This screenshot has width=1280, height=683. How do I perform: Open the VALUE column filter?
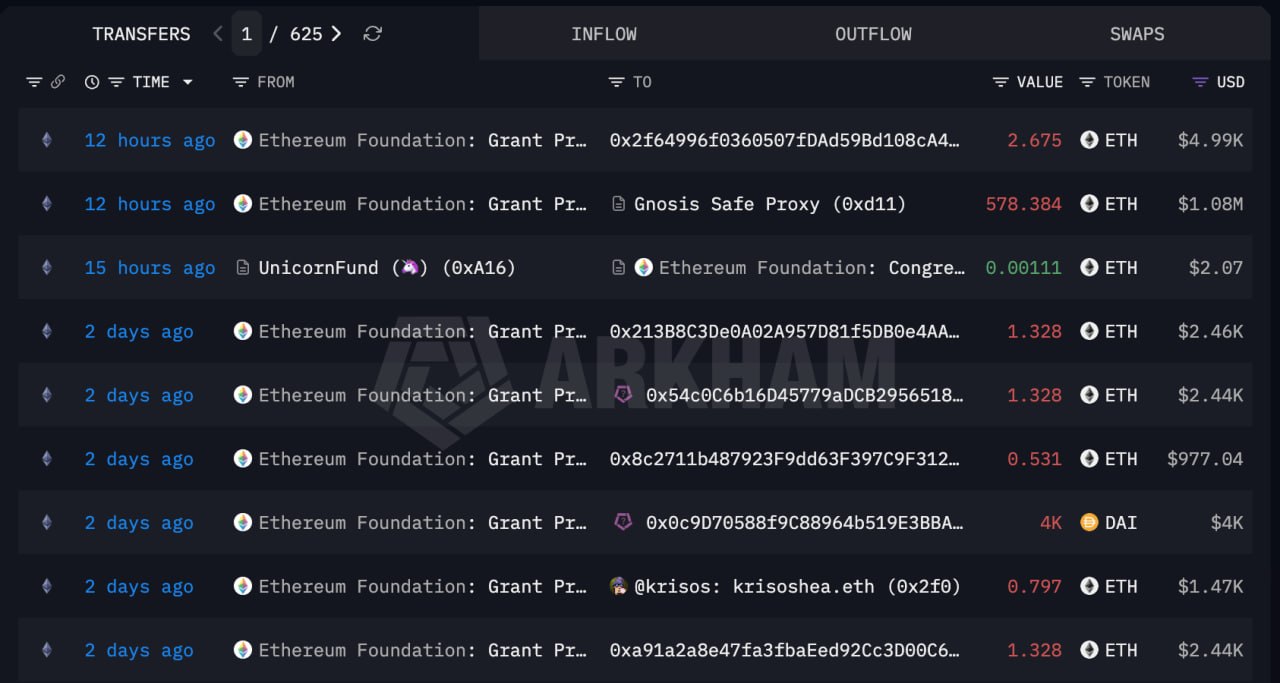[x=1000, y=82]
